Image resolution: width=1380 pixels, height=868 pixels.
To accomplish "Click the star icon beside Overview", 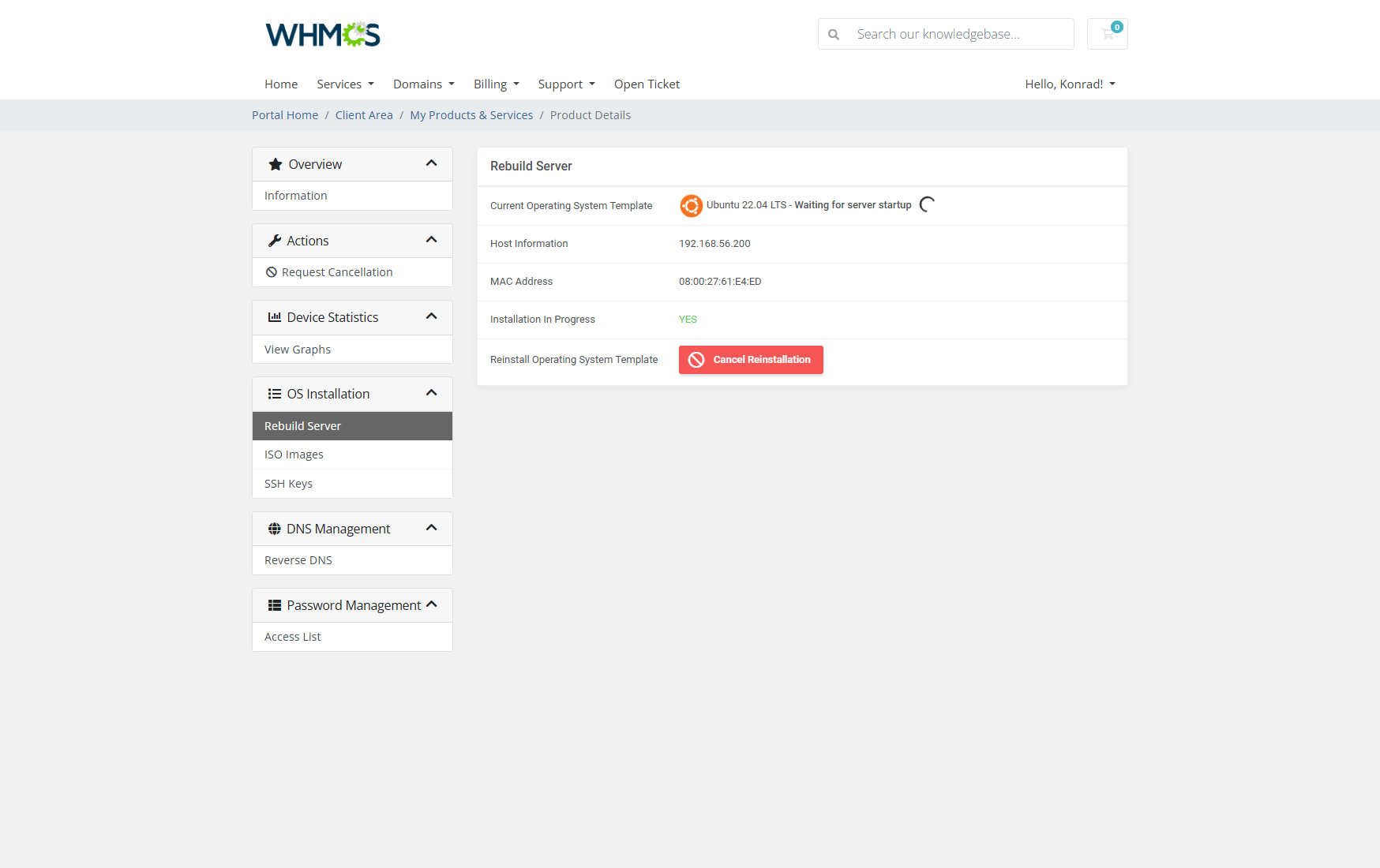I will click(275, 163).
